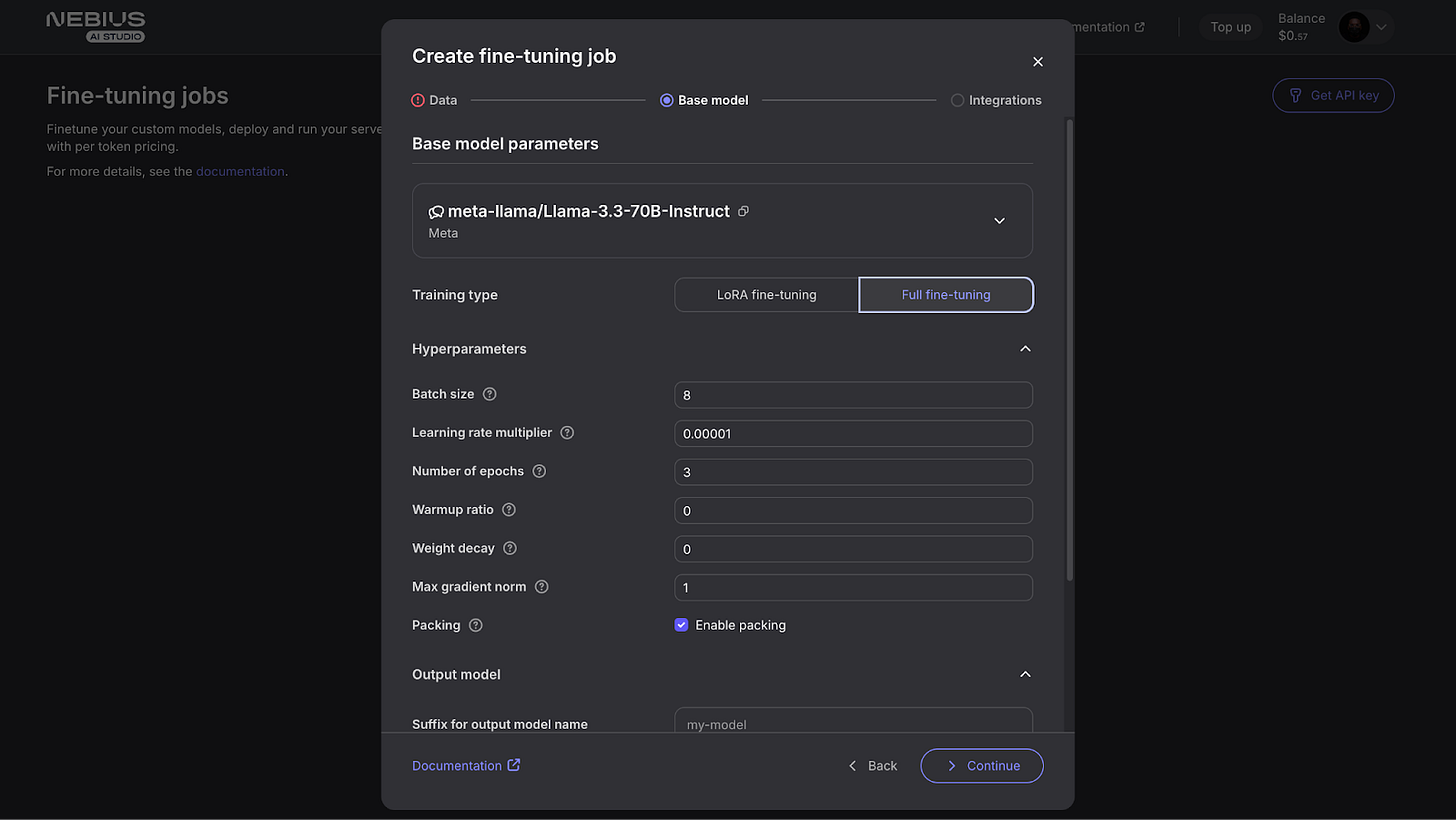Go to the Data step
The width and height of the screenshot is (1456, 820).
click(x=434, y=100)
